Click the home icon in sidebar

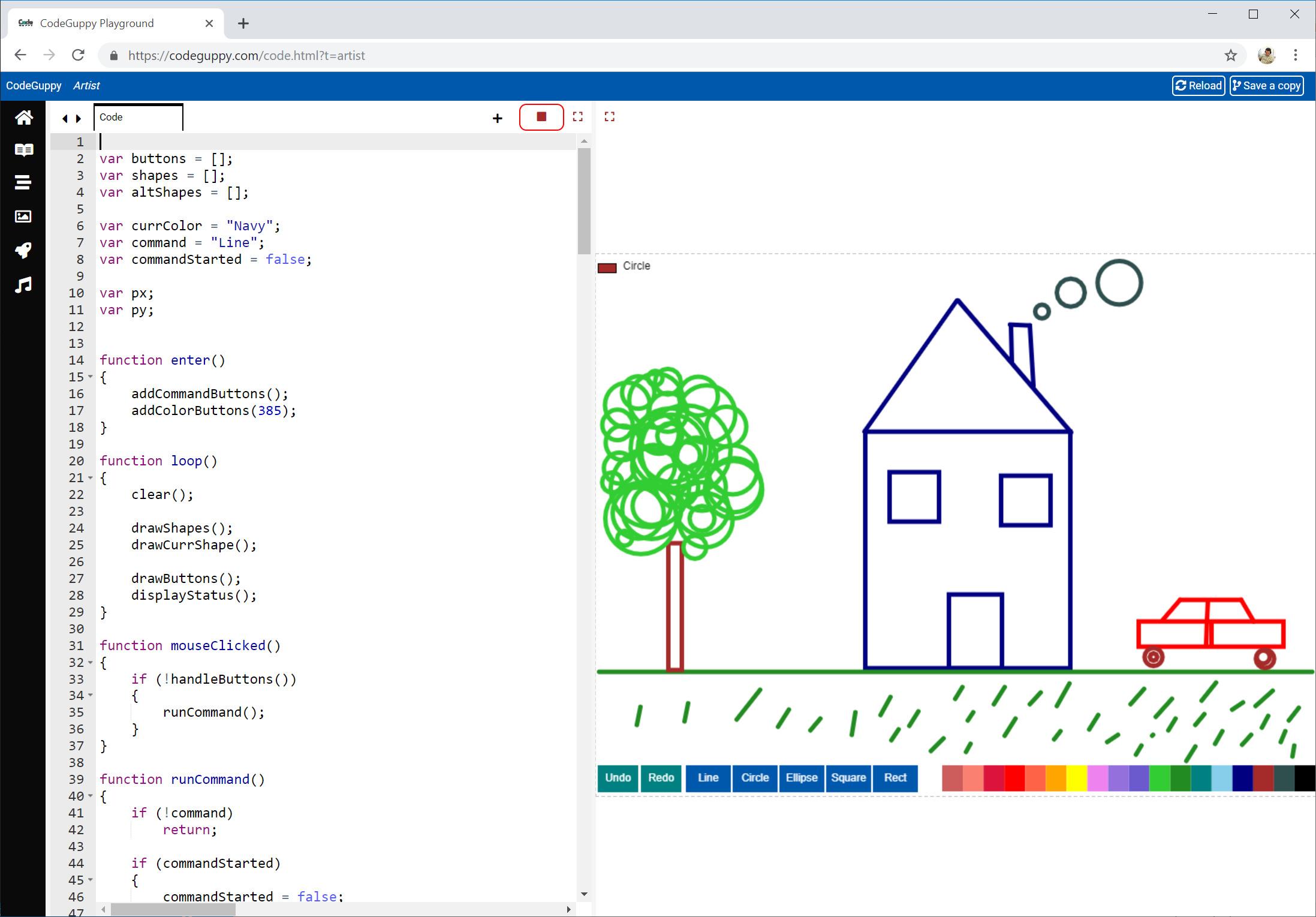pos(23,118)
